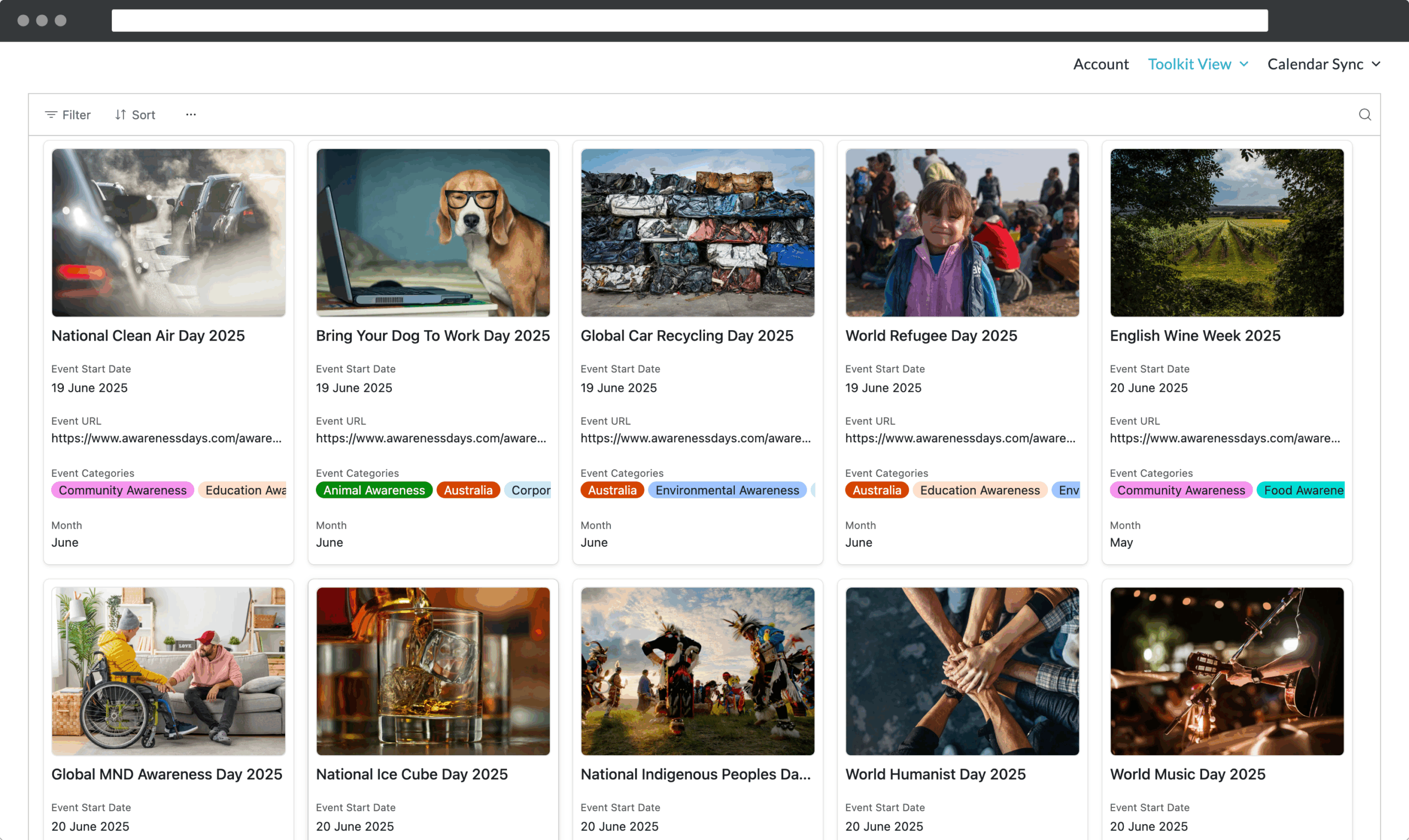This screenshot has height=840, width=1409.
Task: Open the Account menu item
Action: (1100, 64)
